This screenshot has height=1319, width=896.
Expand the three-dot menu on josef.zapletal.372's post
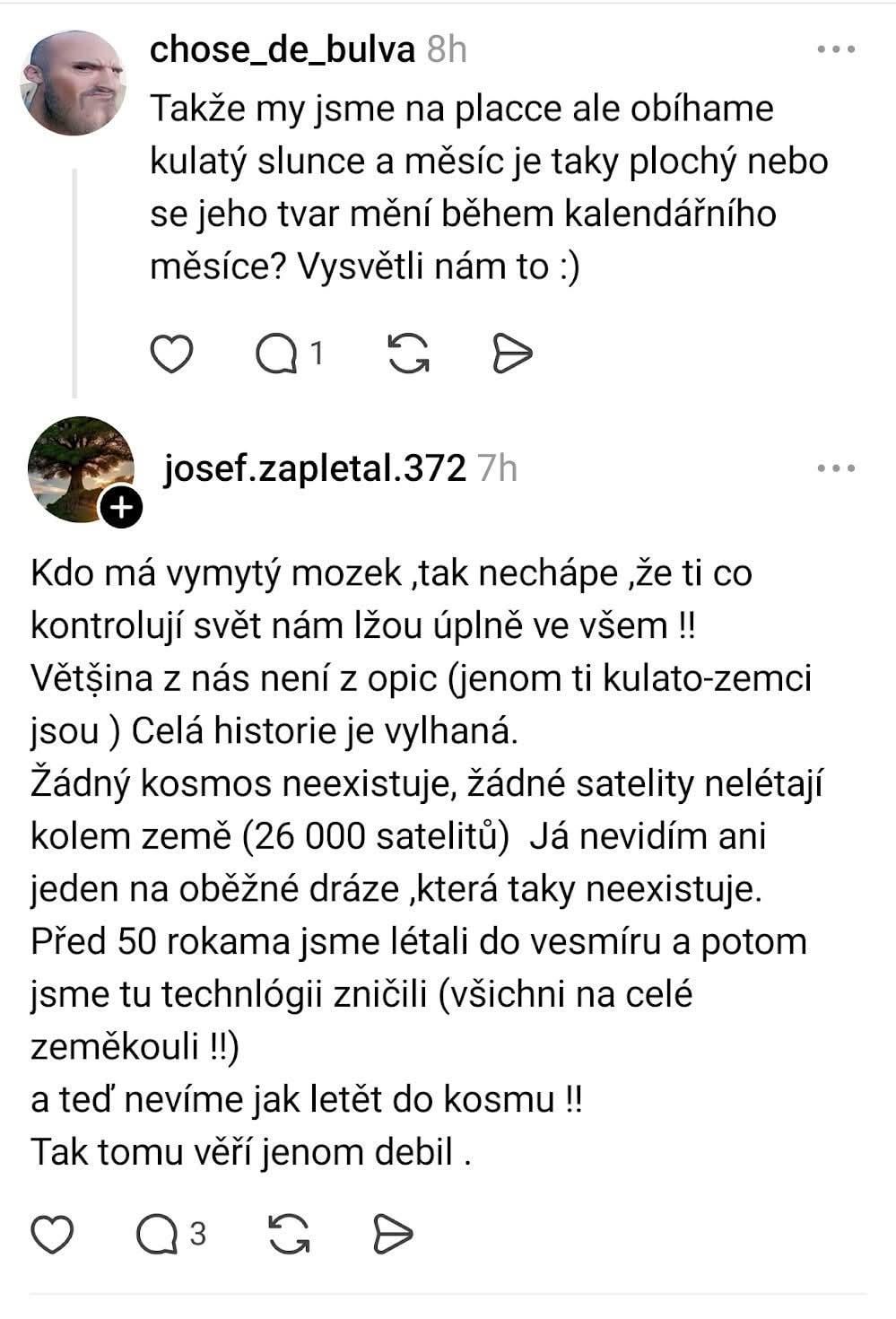pyautogui.click(x=836, y=468)
